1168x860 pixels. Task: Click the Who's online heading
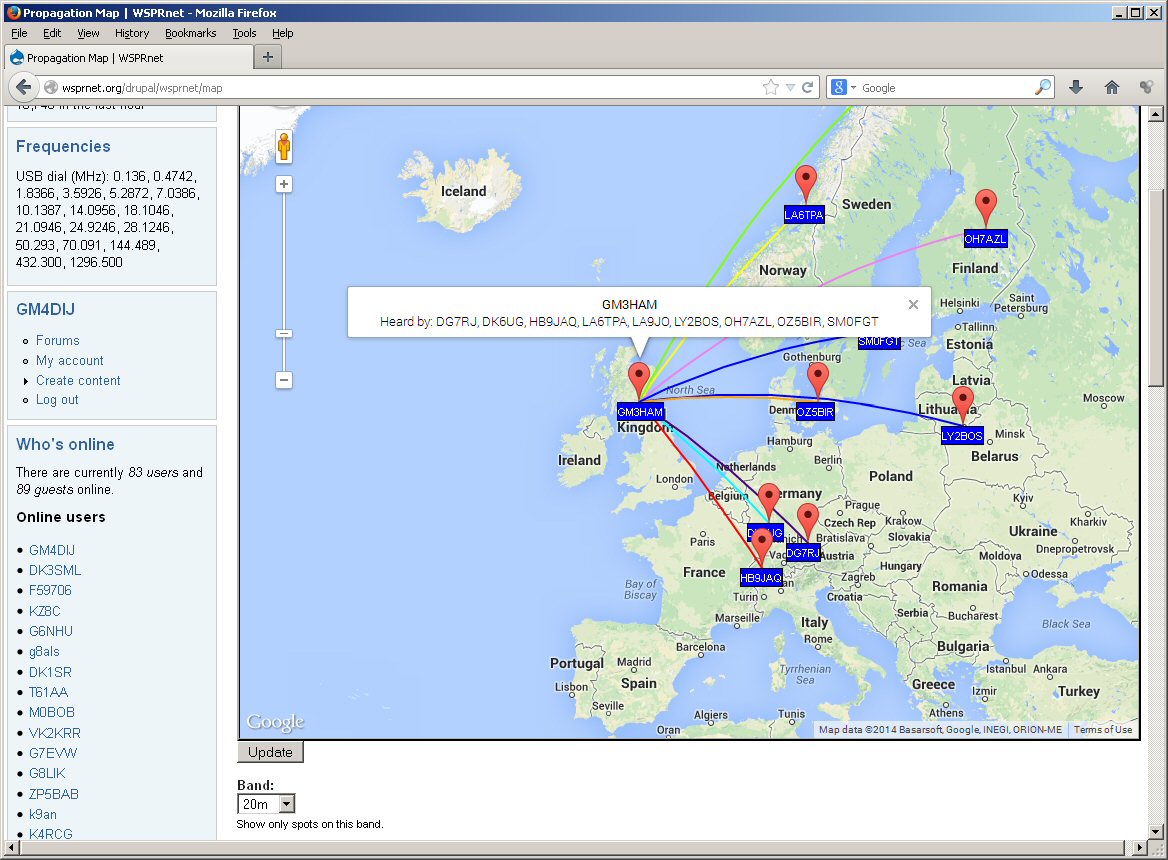coord(66,445)
